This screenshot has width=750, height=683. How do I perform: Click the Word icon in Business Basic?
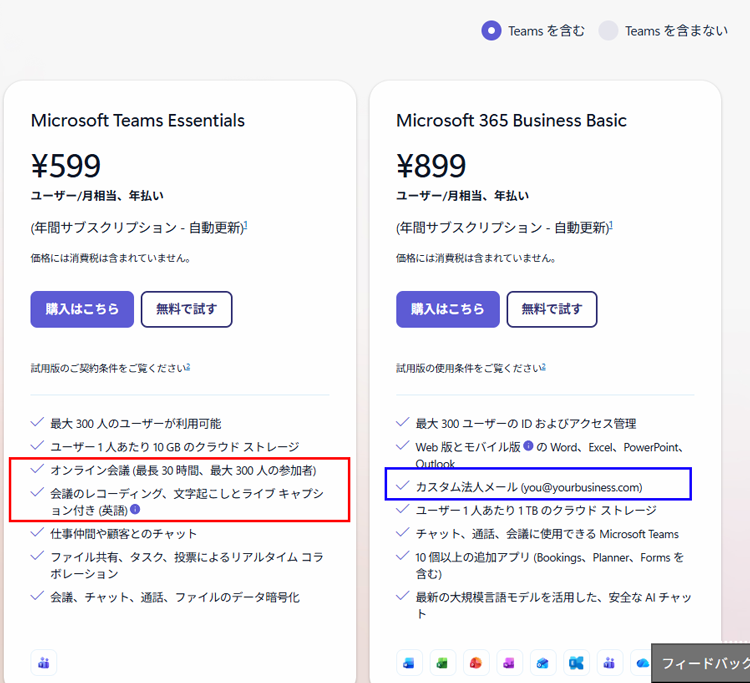pos(409,662)
